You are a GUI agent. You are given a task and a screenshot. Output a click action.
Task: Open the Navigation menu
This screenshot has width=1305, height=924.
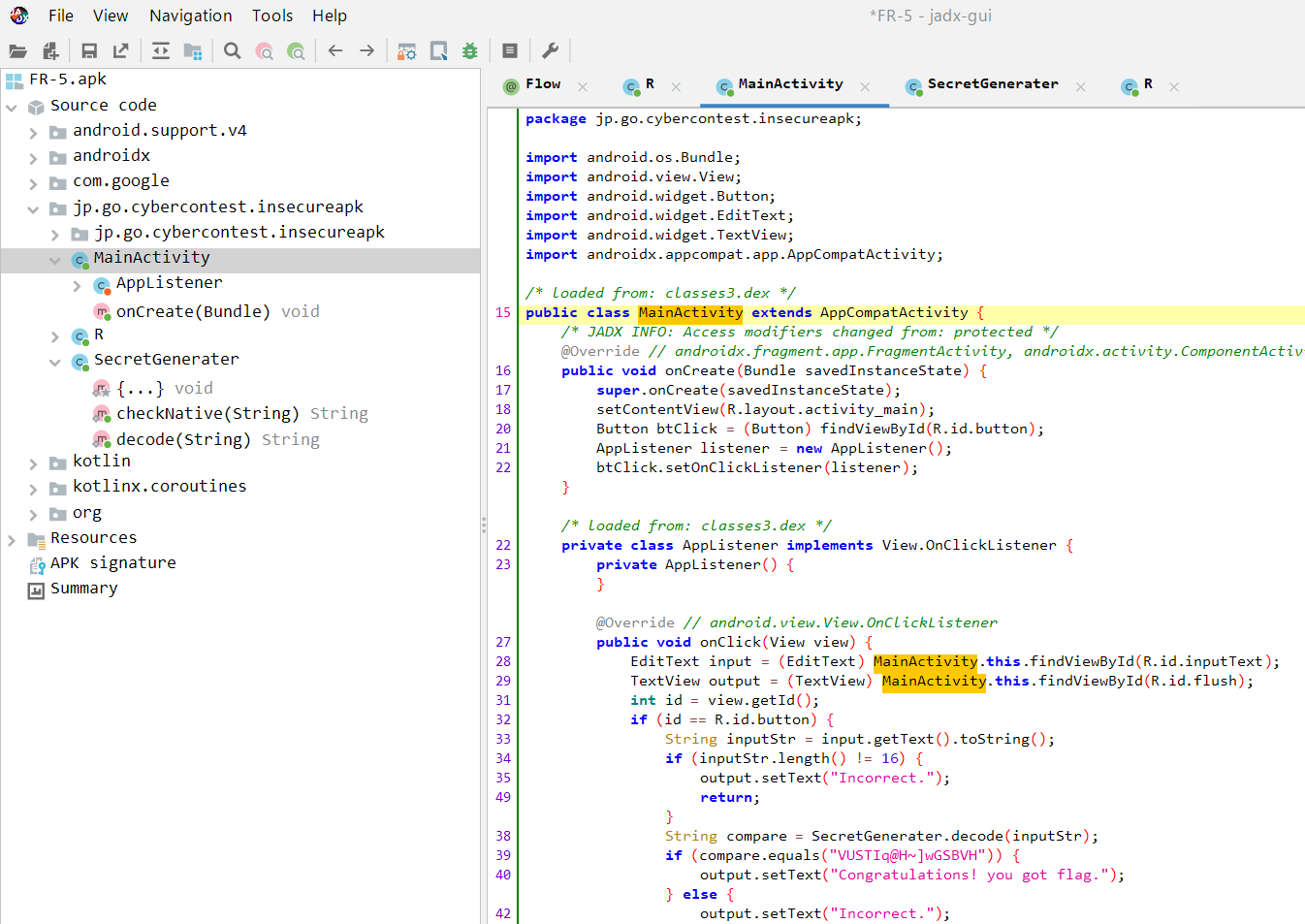[x=190, y=16]
